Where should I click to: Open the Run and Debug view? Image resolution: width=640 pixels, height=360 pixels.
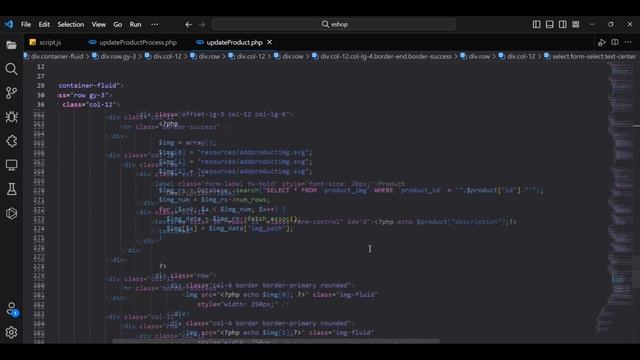tap(11, 117)
